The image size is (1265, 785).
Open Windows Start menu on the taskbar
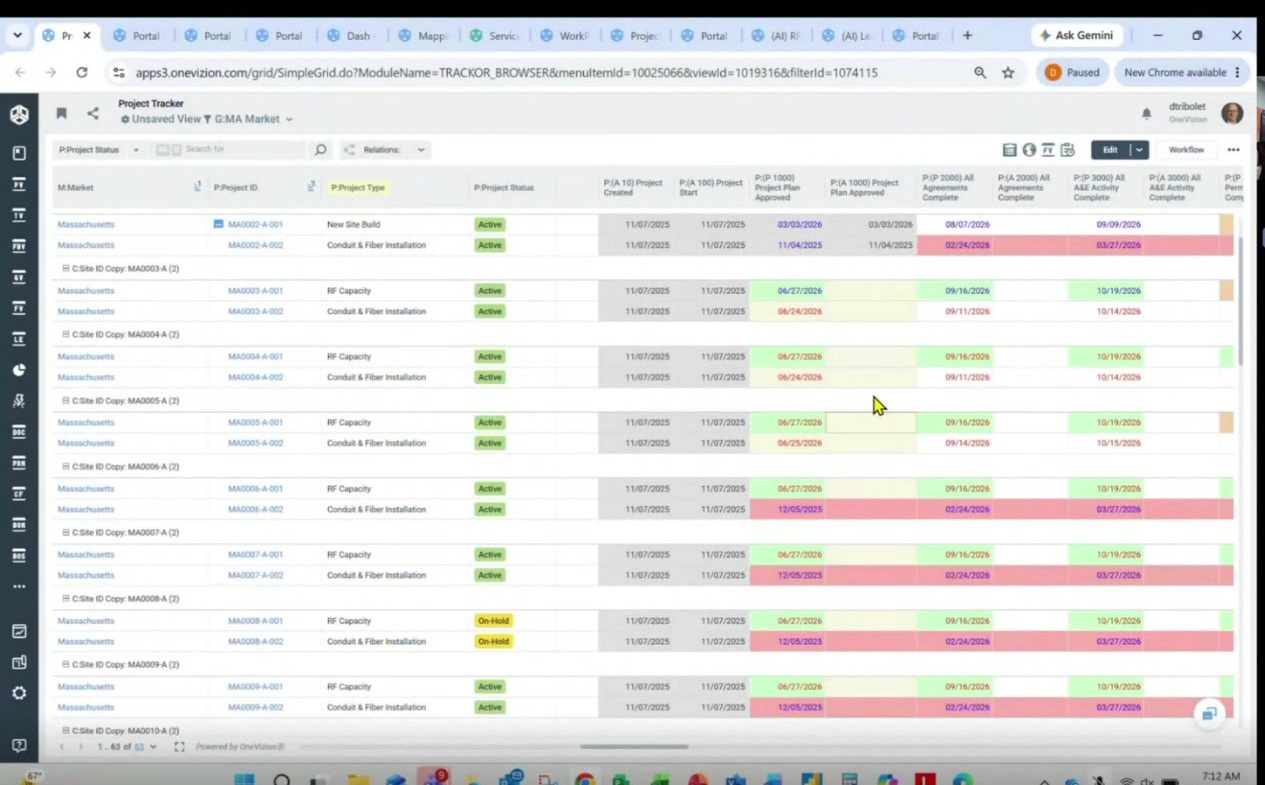pyautogui.click(x=244, y=779)
